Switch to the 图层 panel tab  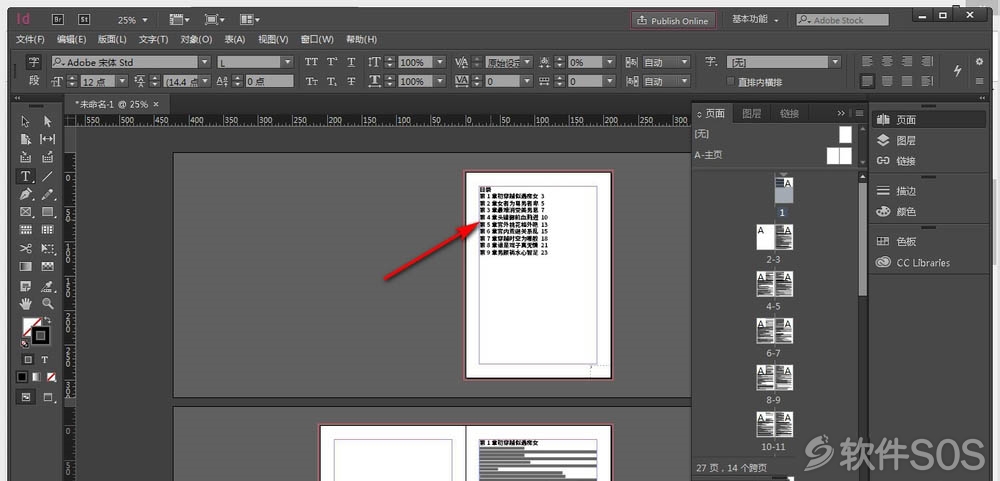751,113
